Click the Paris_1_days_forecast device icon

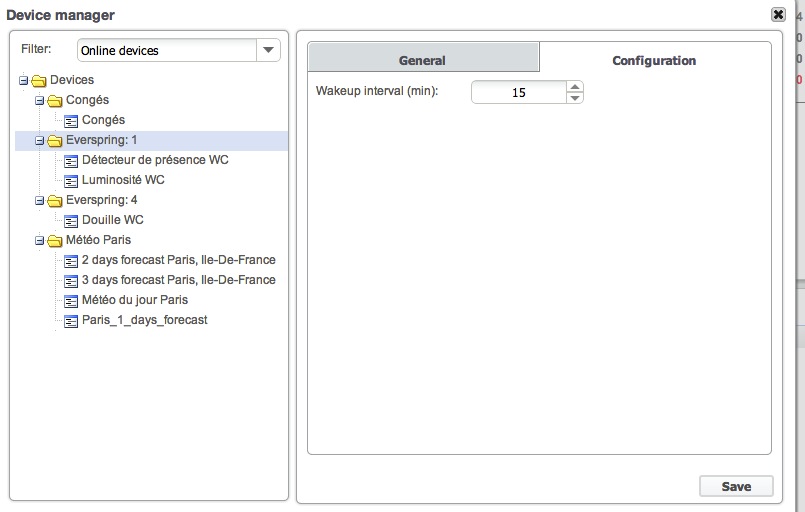(x=71, y=320)
